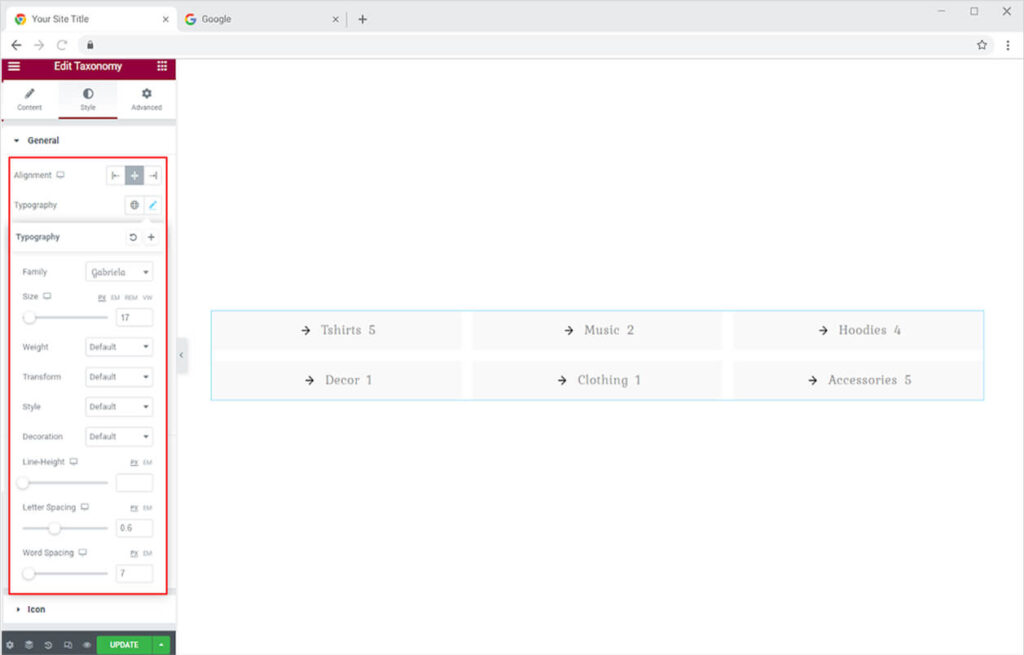The image size is (1024, 655).
Task: Open the History icon in bottom toolbar
Action: 48,645
